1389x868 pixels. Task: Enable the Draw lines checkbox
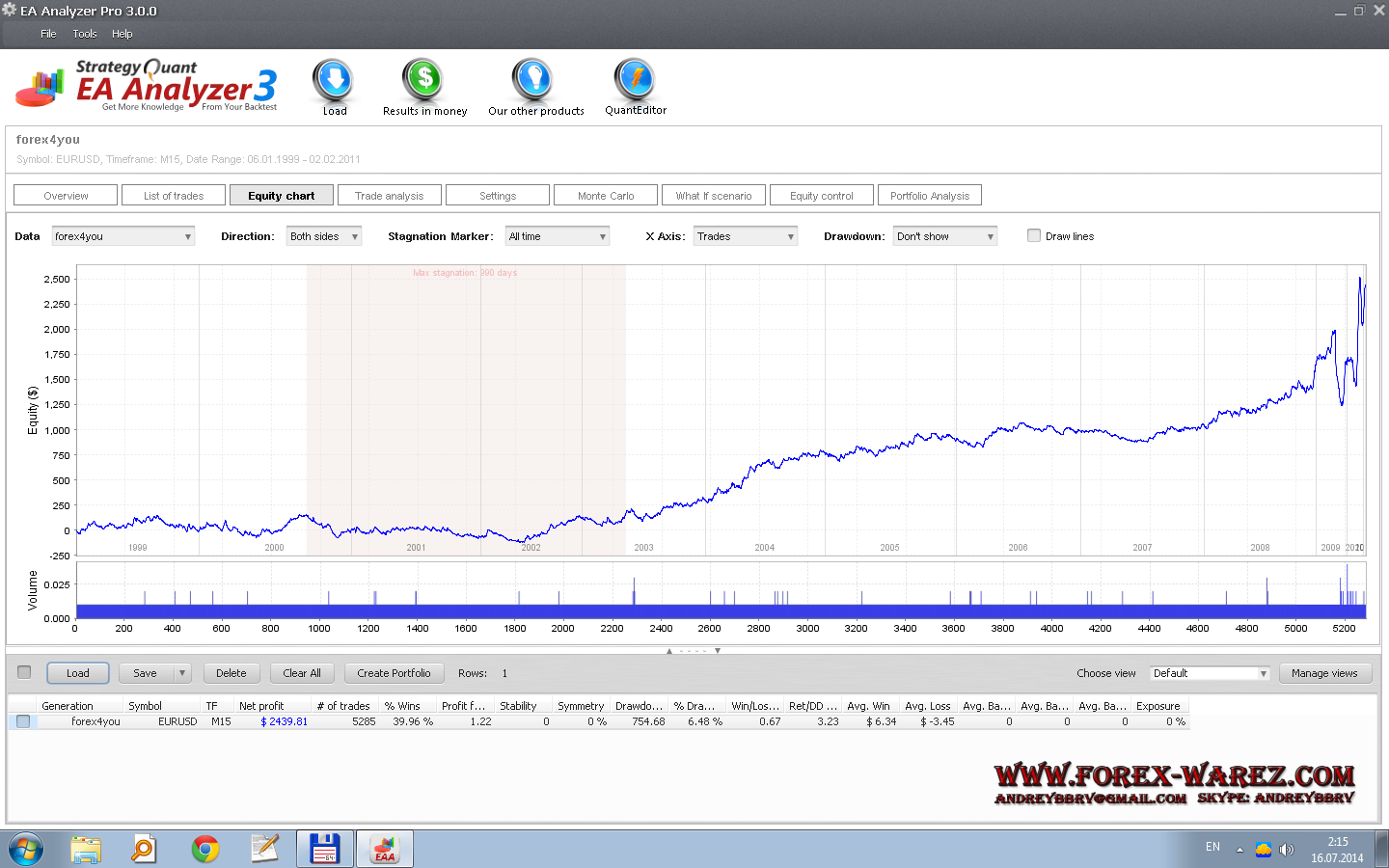tap(1034, 235)
